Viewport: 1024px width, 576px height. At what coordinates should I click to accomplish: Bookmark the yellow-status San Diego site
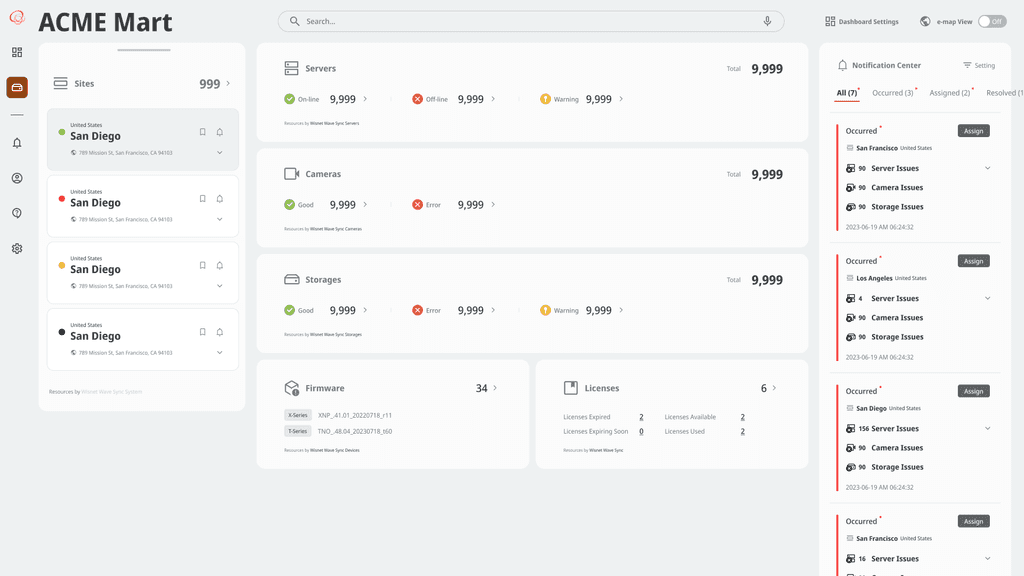[202, 265]
